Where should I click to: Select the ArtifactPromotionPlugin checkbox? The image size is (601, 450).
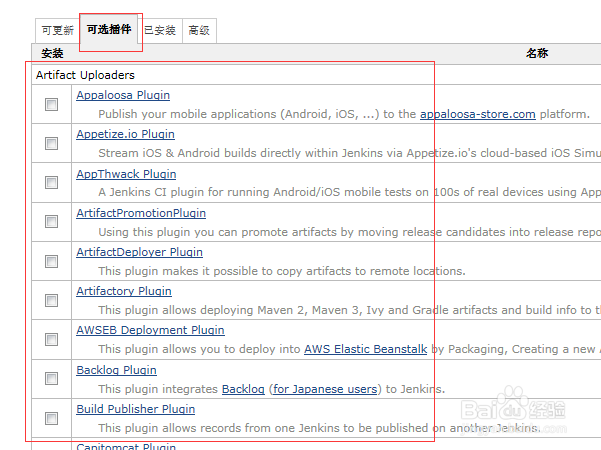tap(51, 222)
